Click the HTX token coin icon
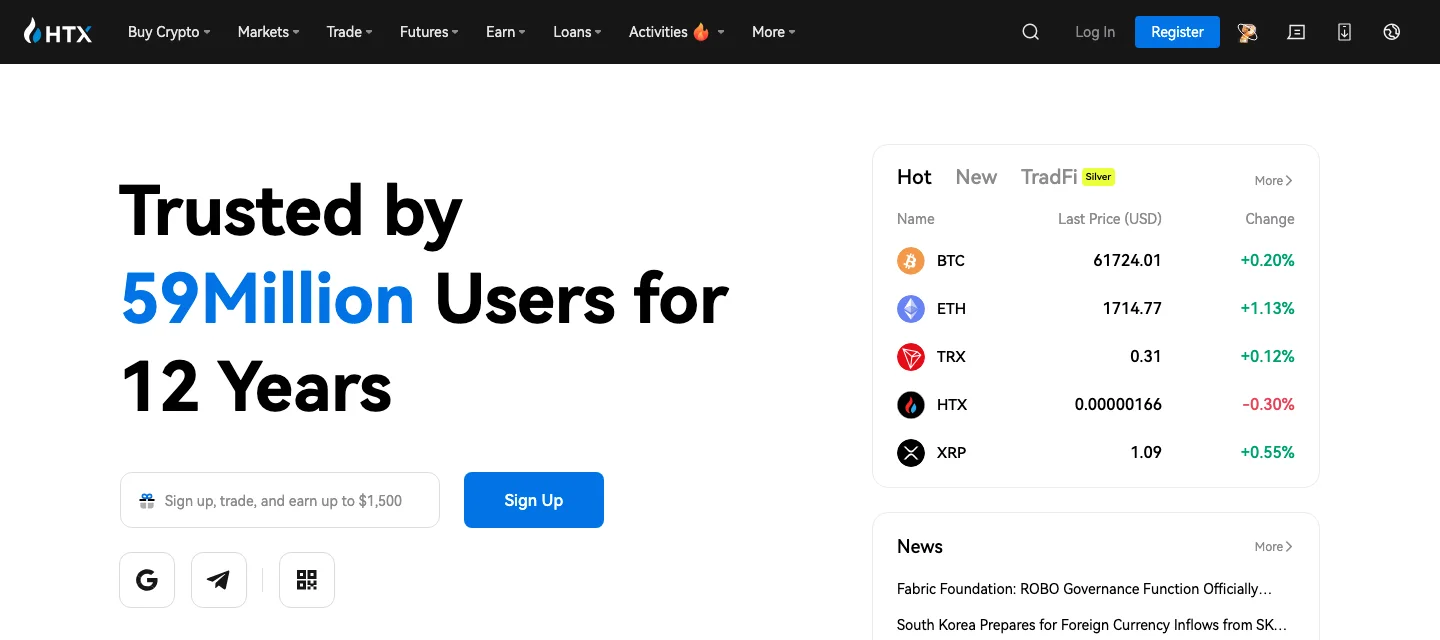Image resolution: width=1440 pixels, height=640 pixels. [911, 405]
